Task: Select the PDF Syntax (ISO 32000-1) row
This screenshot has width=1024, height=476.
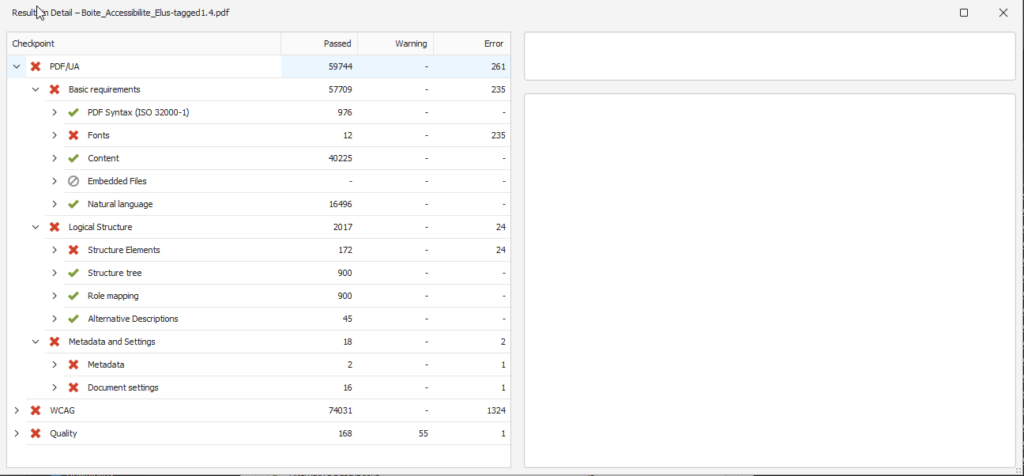Action: pos(138,112)
